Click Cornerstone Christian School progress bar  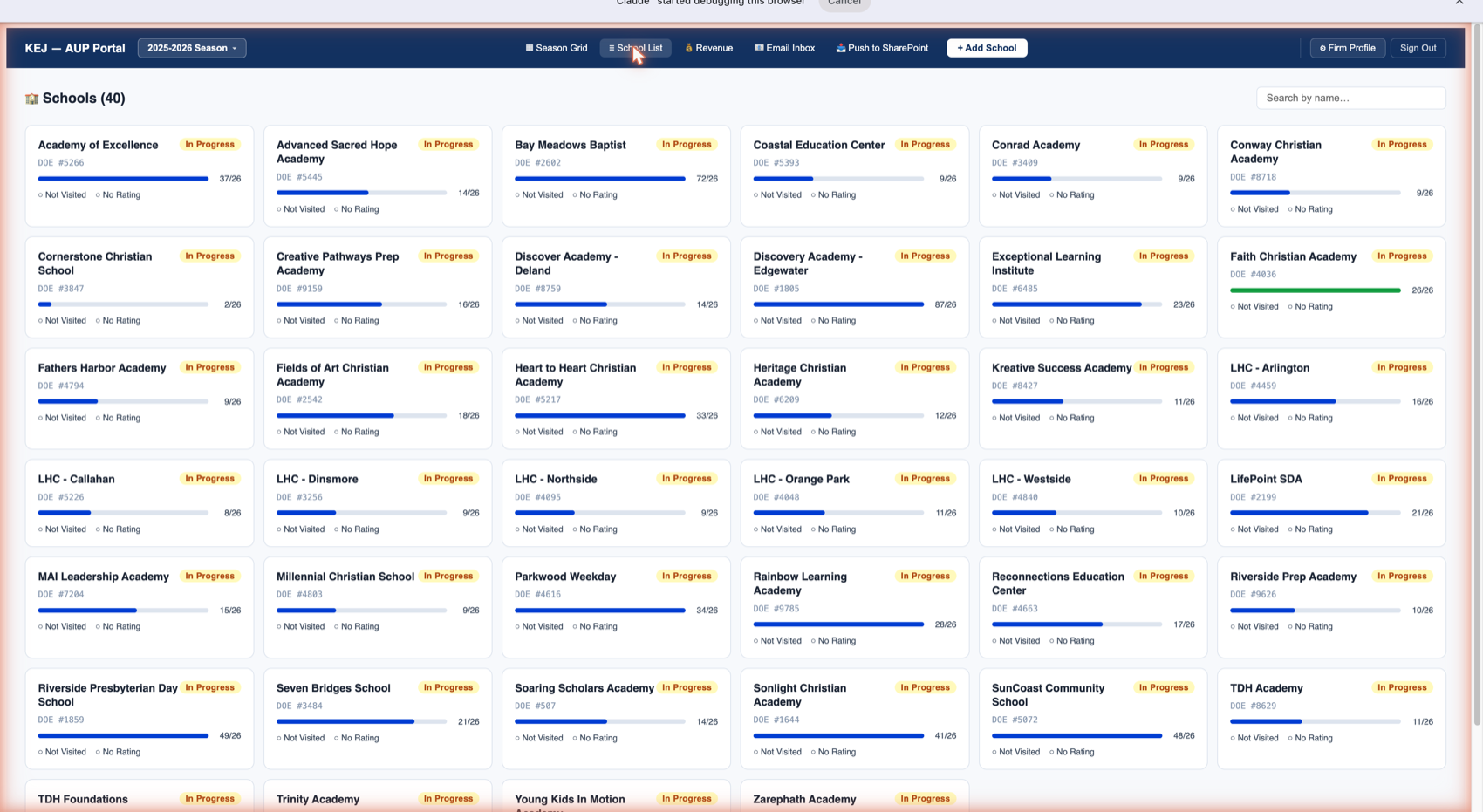[x=123, y=304]
